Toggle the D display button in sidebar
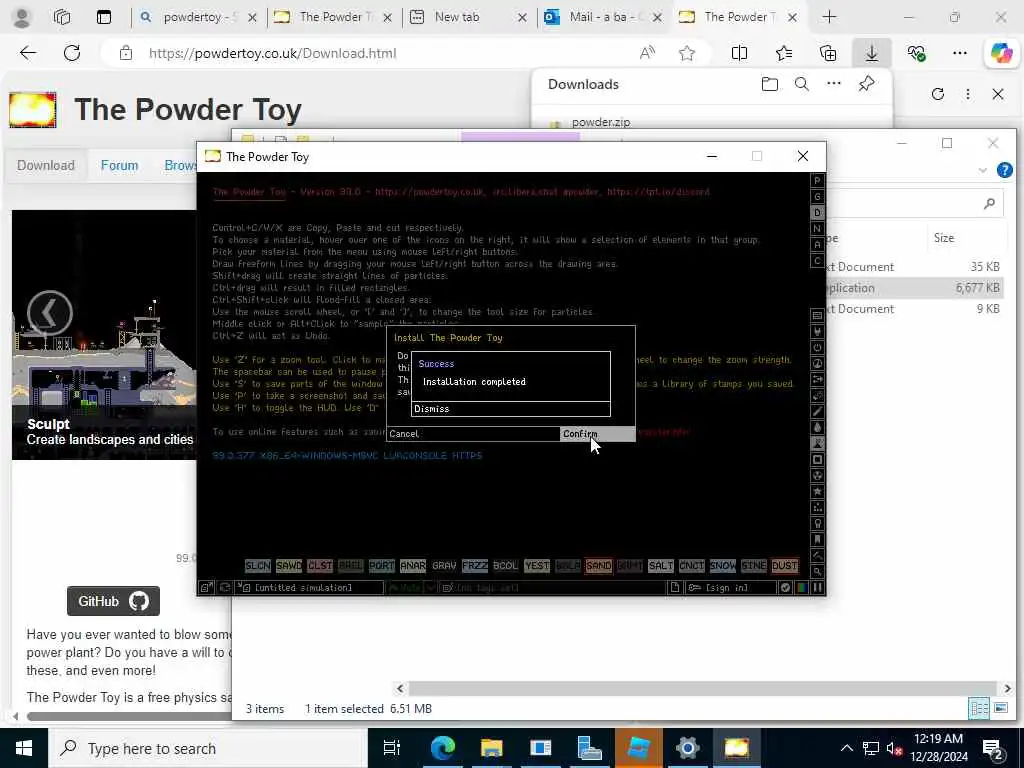The image size is (1024, 768). coord(817,212)
